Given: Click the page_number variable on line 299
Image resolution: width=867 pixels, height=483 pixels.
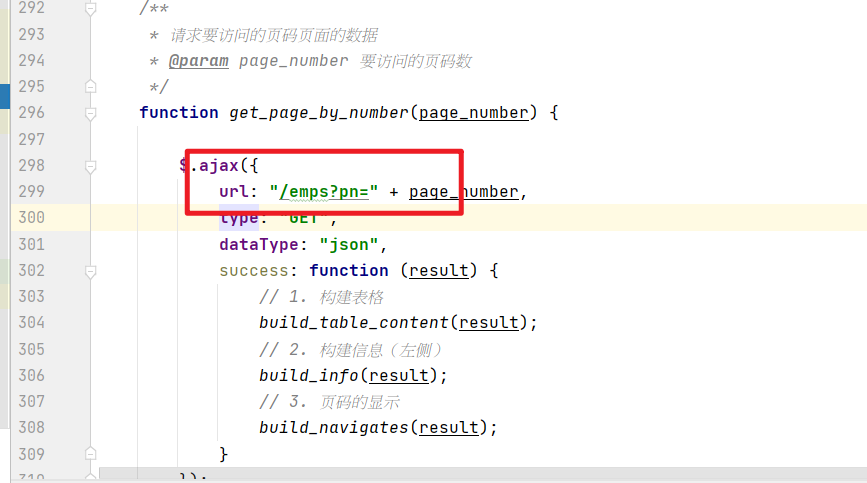Looking at the screenshot, I should coord(463,192).
